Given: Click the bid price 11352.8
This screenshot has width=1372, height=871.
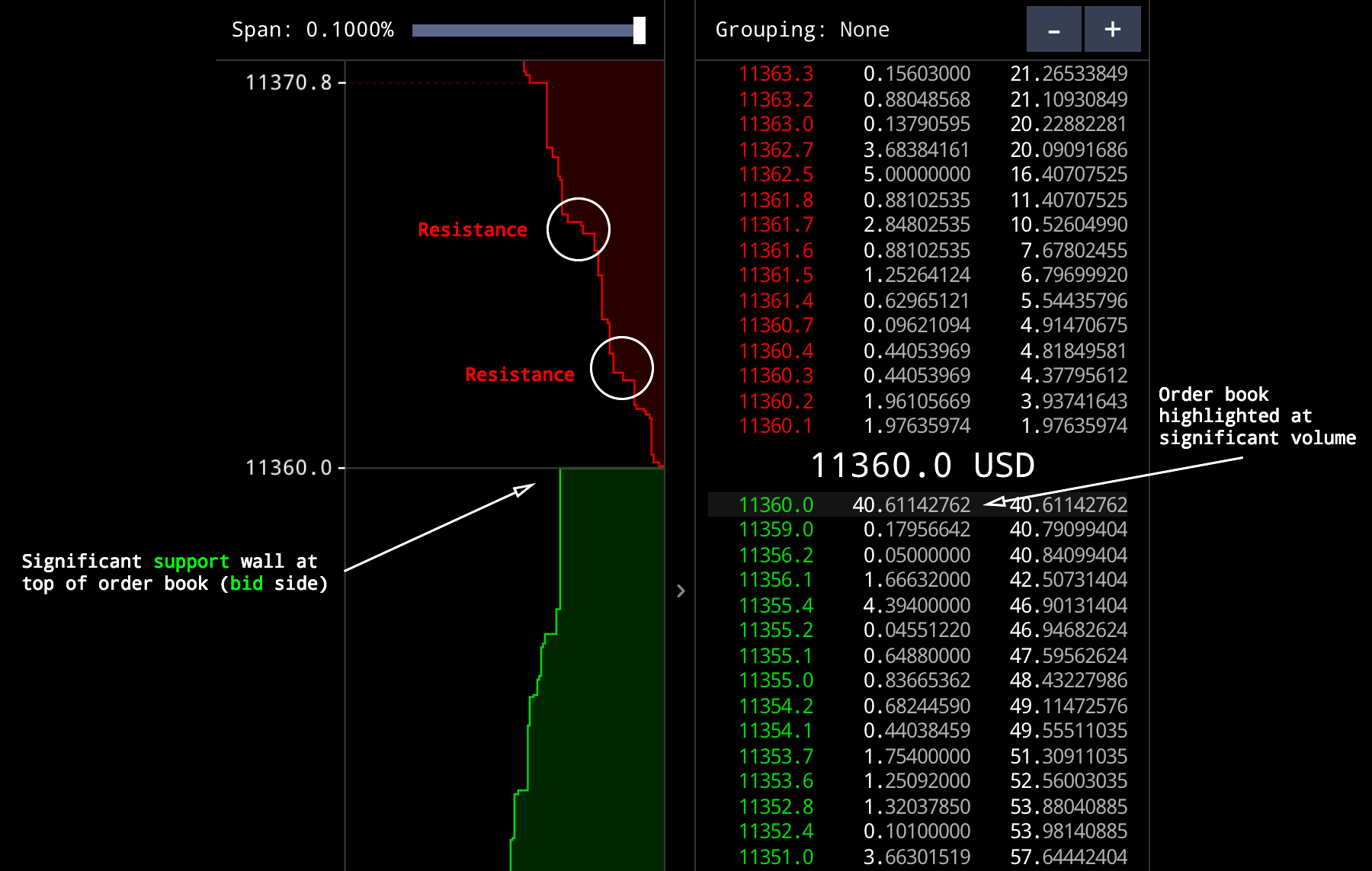Looking at the screenshot, I should [776, 806].
